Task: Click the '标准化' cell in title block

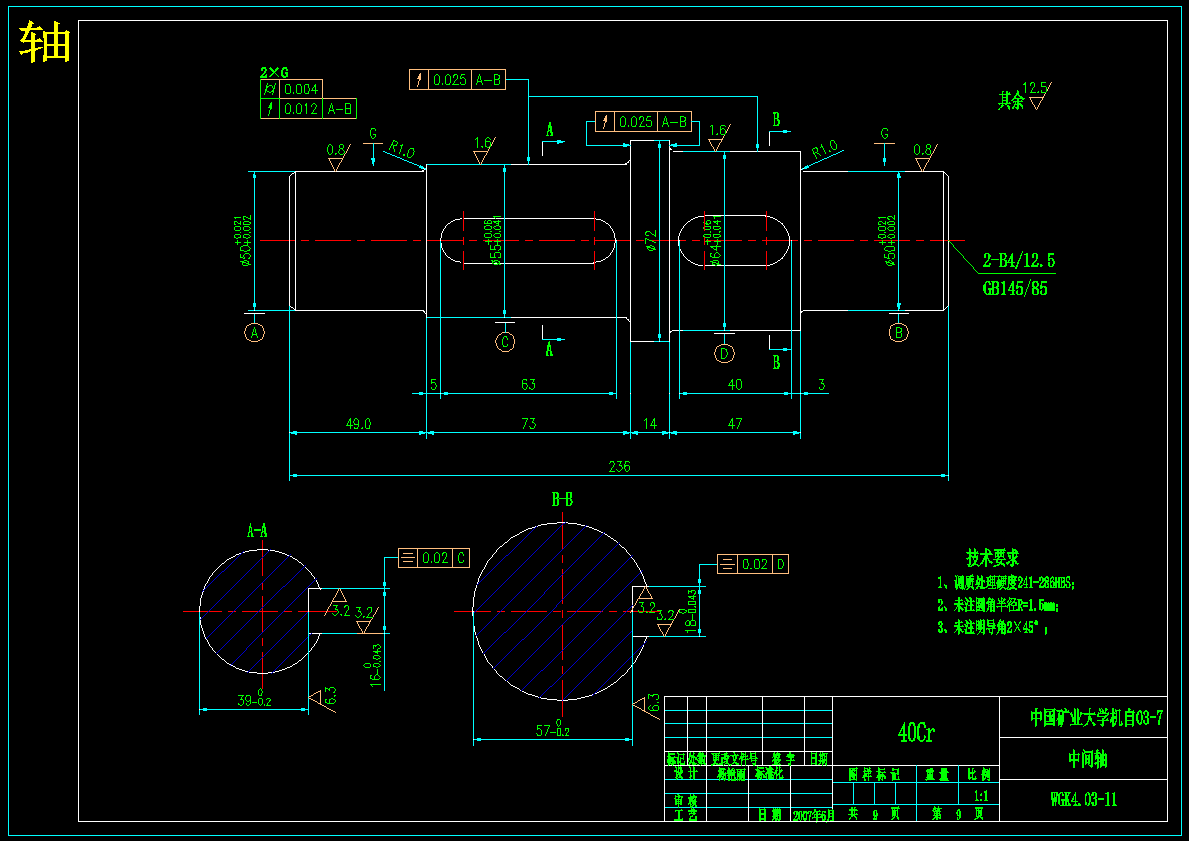Action: [x=769, y=773]
